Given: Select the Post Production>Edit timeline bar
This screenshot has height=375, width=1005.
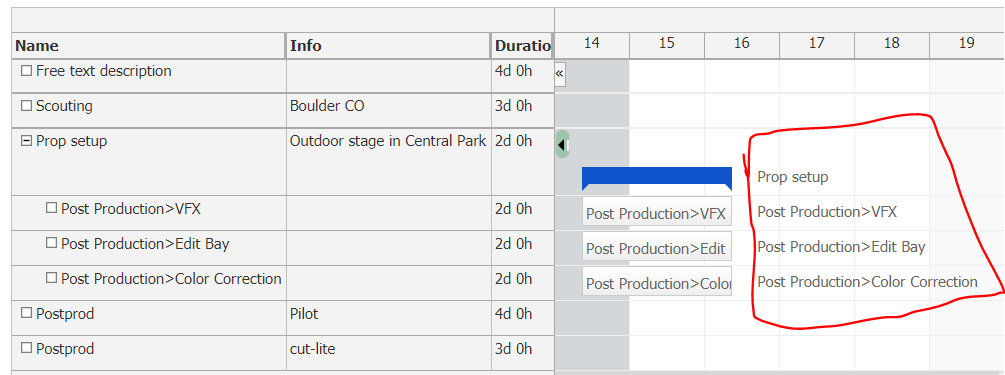Looking at the screenshot, I should pos(657,249).
